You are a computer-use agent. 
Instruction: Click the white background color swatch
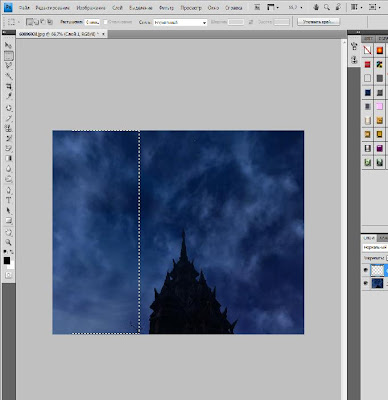(12, 266)
